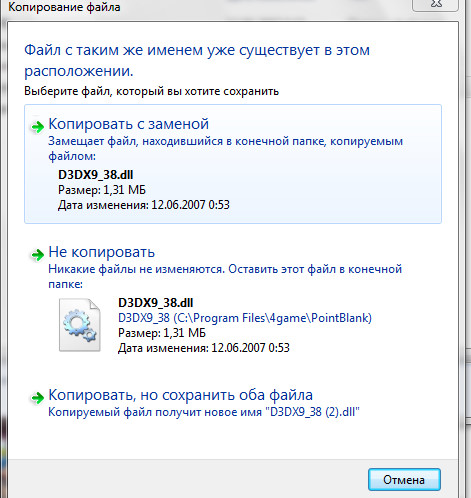Click modification date in replace option

tap(144, 205)
